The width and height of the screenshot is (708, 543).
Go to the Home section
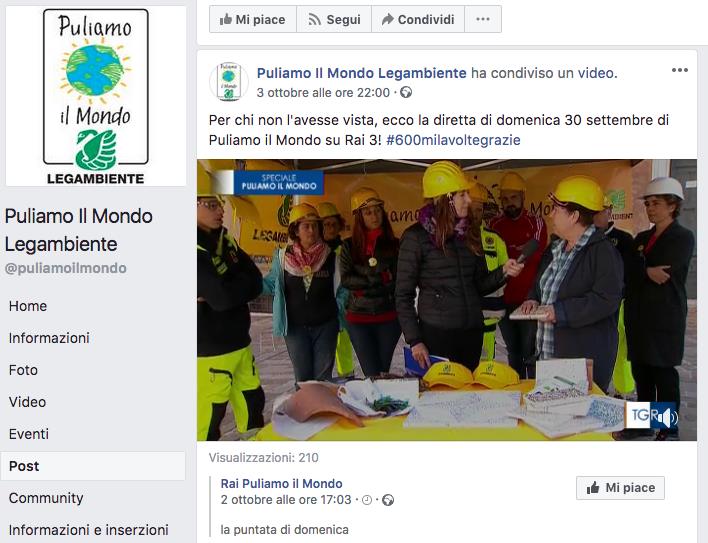pyautogui.click(x=28, y=306)
